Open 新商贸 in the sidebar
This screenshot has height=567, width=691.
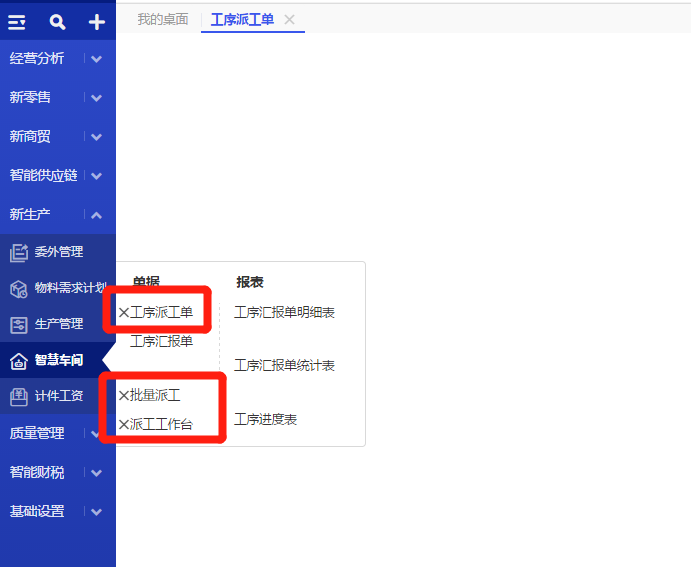30,137
